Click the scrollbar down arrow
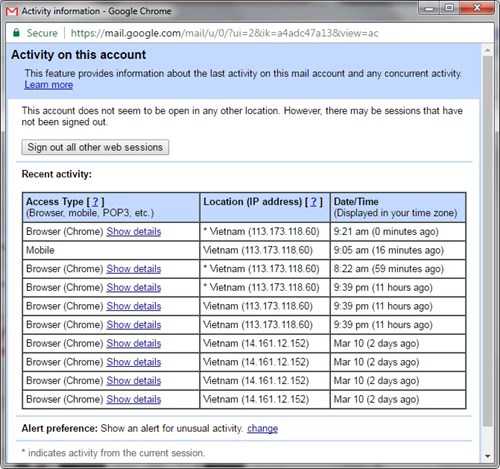The width and height of the screenshot is (500, 469). [x=488, y=456]
